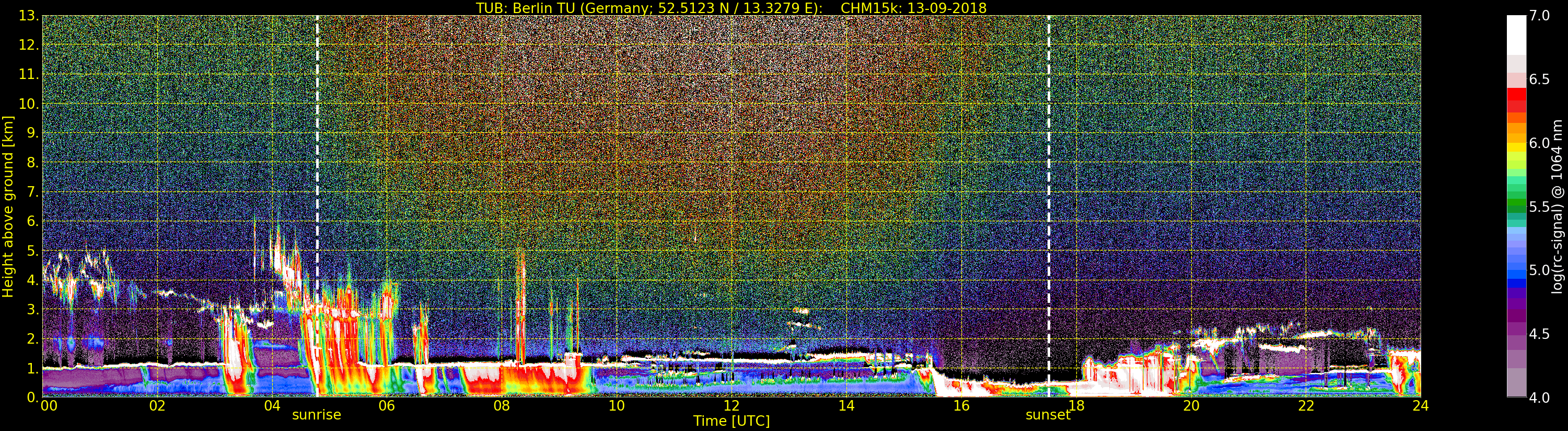The height and width of the screenshot is (431, 1568).
Task: Click the colorbar '4.5' value label
Action: [x=1539, y=334]
